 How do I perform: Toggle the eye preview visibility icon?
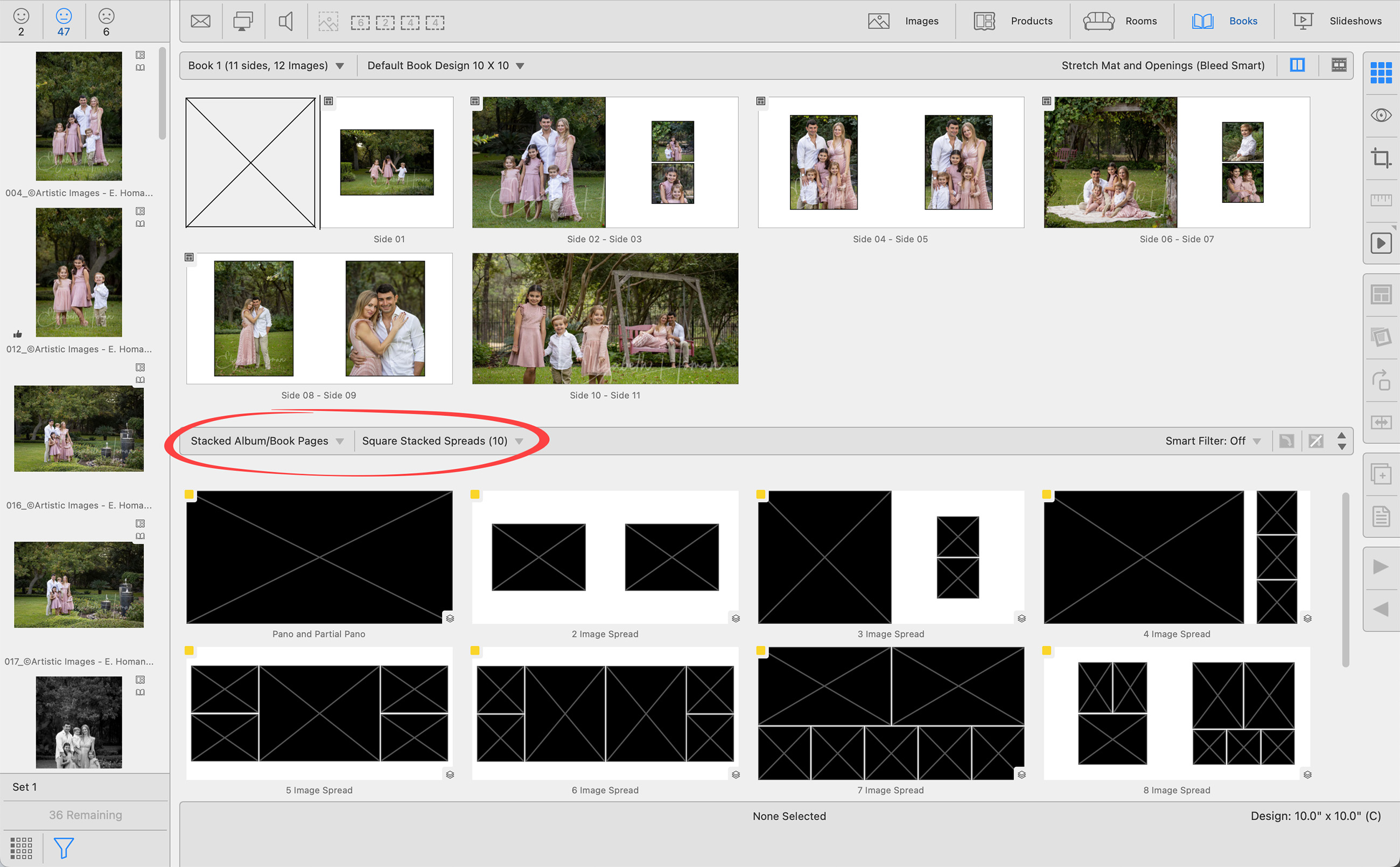coord(1381,115)
